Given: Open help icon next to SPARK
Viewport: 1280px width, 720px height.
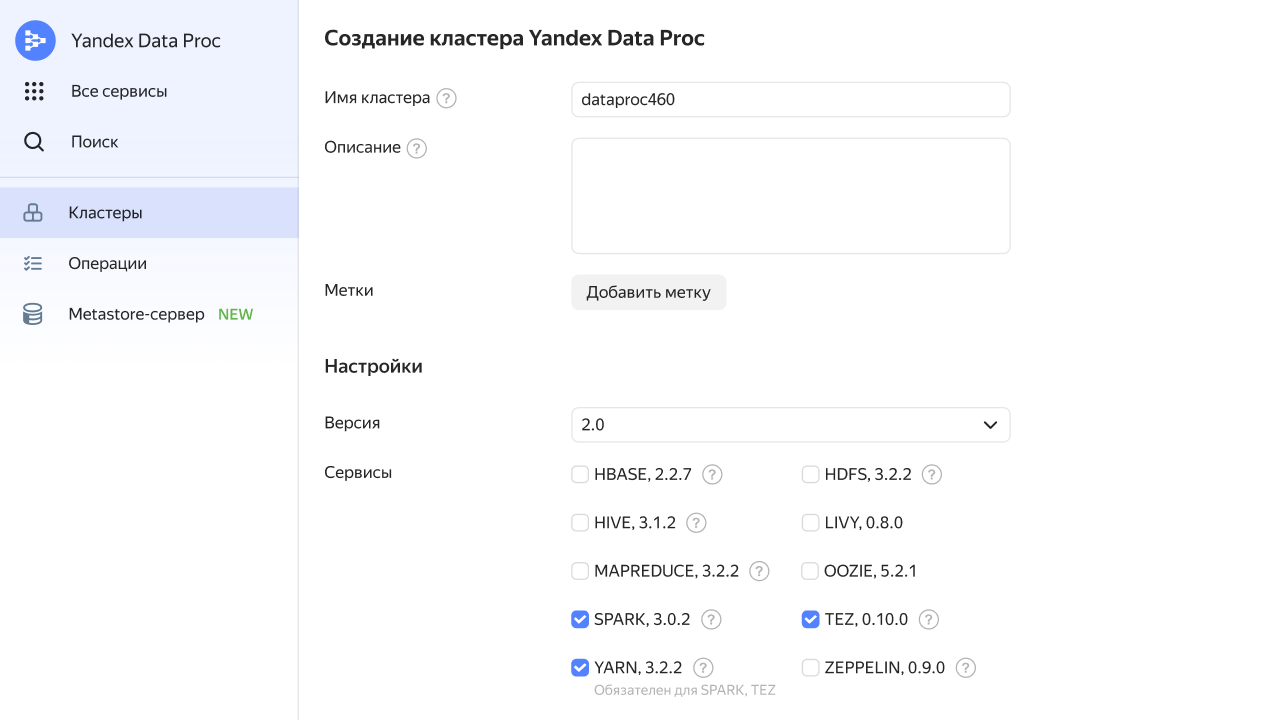Looking at the screenshot, I should tap(711, 620).
